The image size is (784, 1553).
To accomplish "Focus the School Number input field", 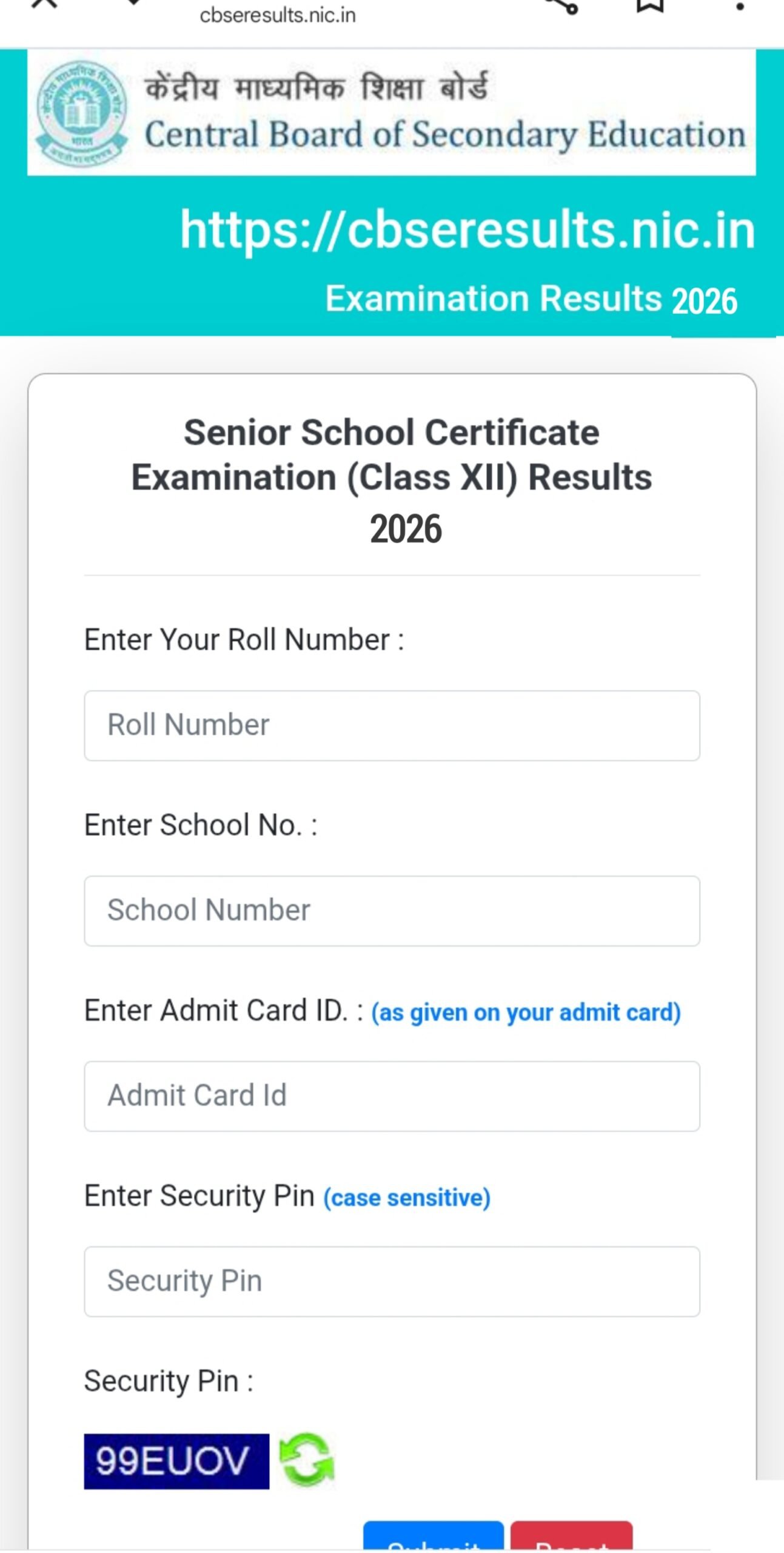I will [392, 910].
